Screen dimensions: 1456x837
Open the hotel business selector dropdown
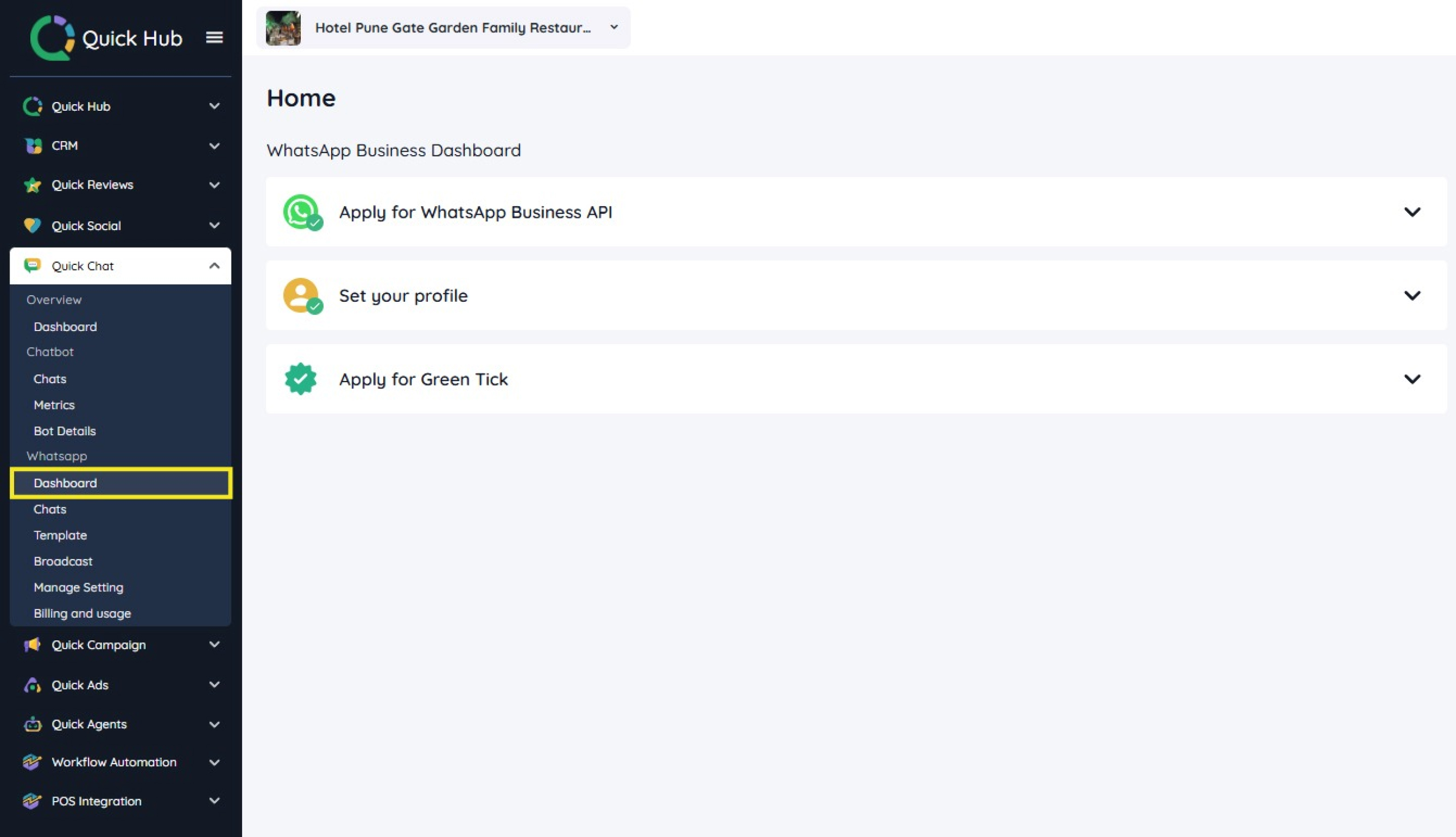pos(613,28)
